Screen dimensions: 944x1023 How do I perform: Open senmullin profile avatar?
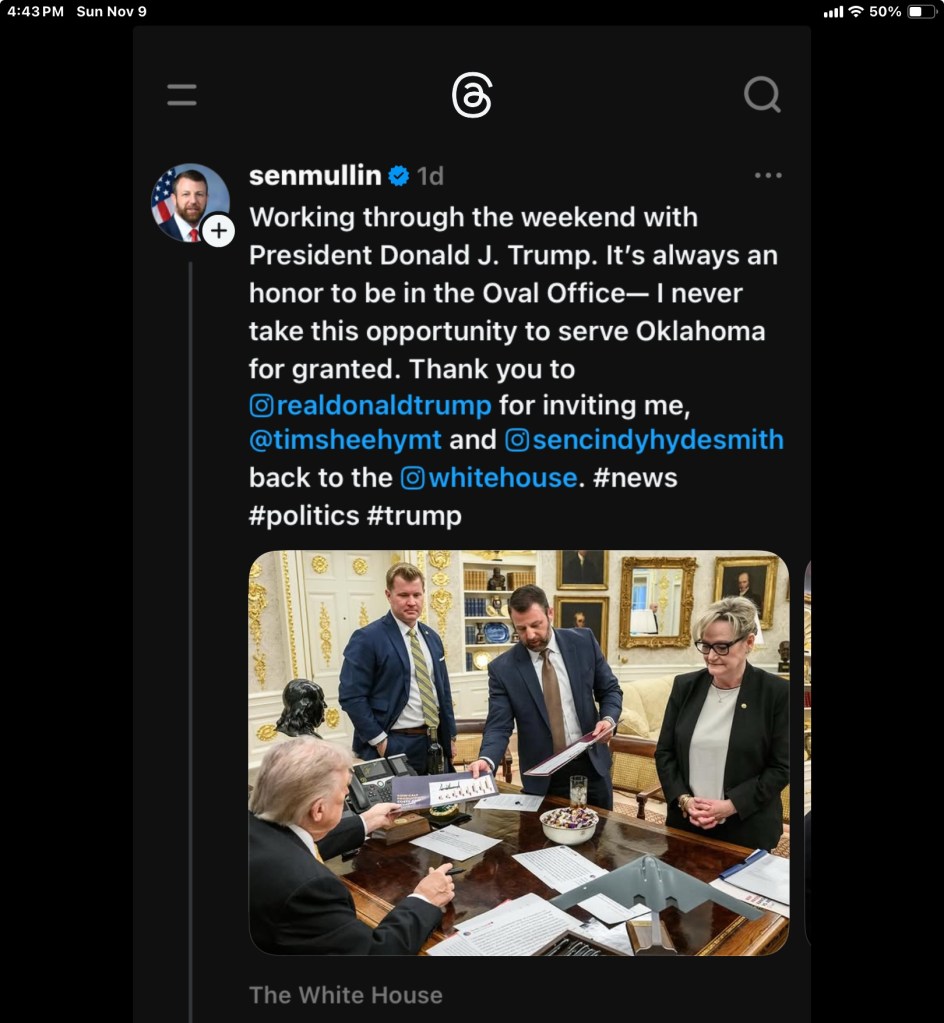tap(190, 202)
